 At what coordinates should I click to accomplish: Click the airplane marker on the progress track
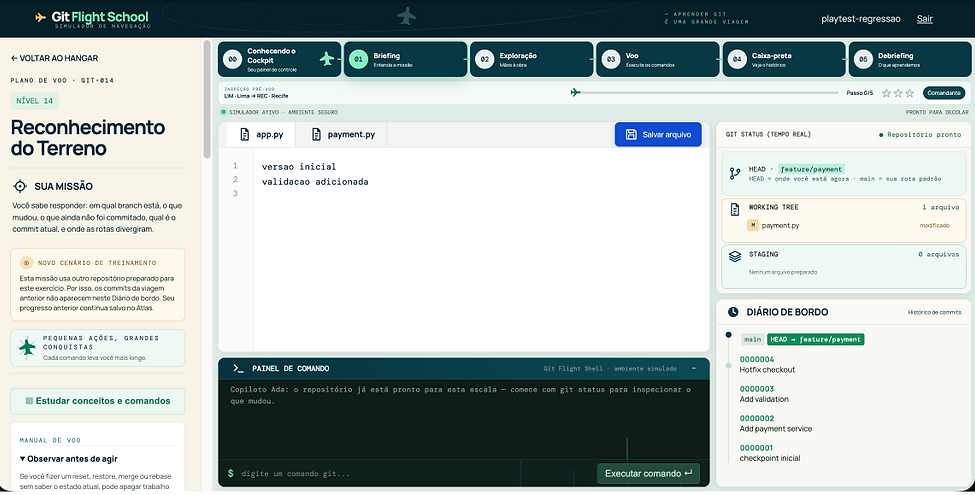pyautogui.click(x=575, y=92)
